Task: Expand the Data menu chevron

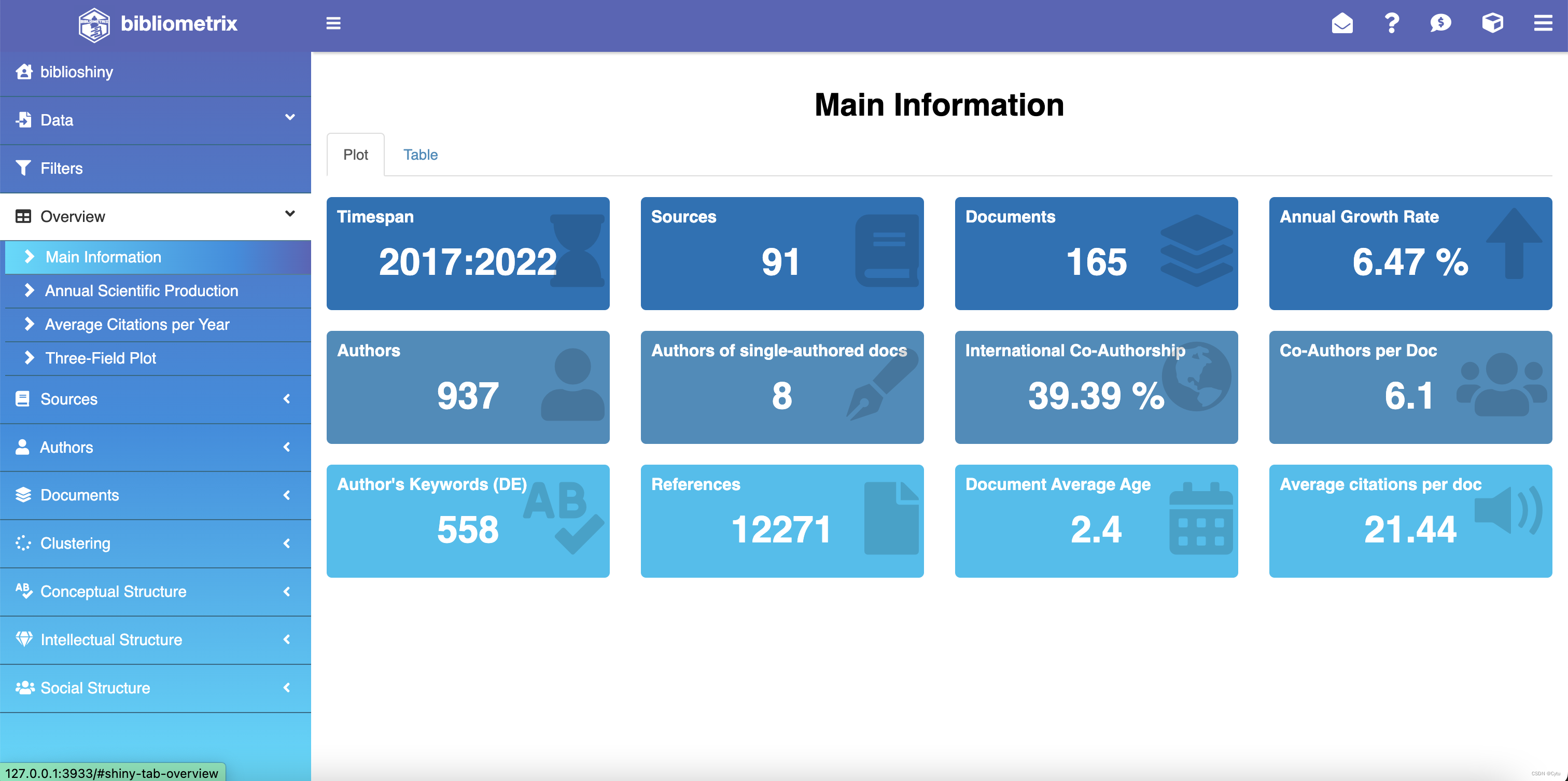Action: [x=290, y=117]
